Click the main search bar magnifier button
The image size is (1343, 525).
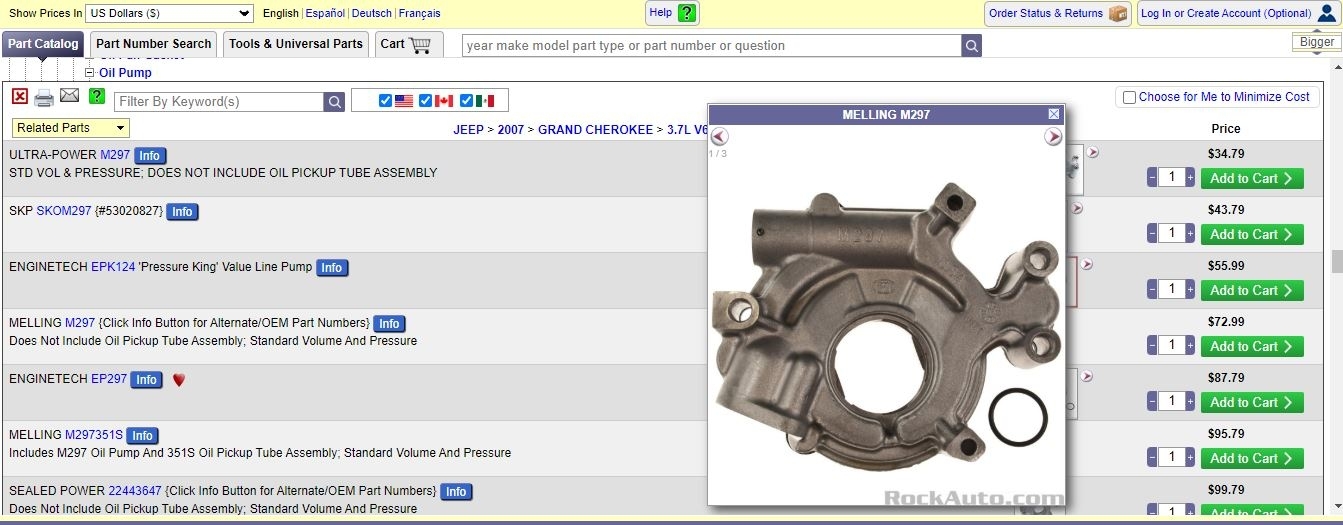click(971, 46)
